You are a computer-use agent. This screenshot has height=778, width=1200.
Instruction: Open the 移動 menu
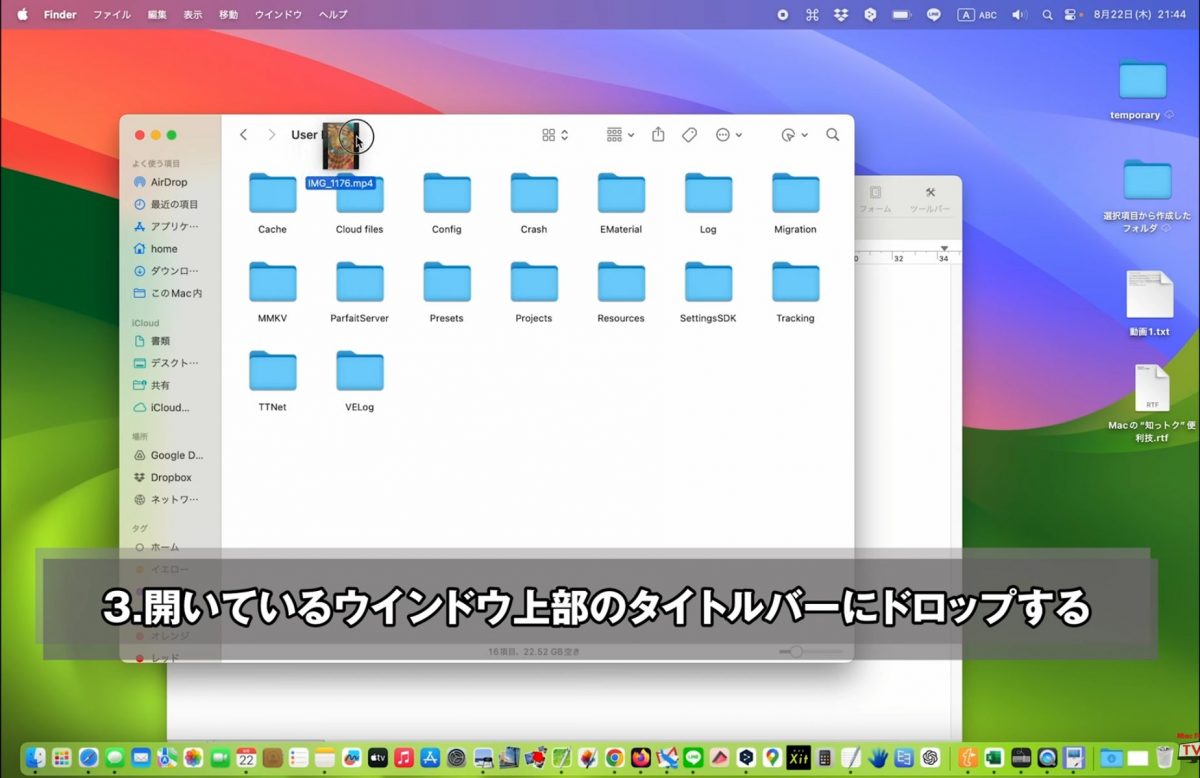point(229,15)
